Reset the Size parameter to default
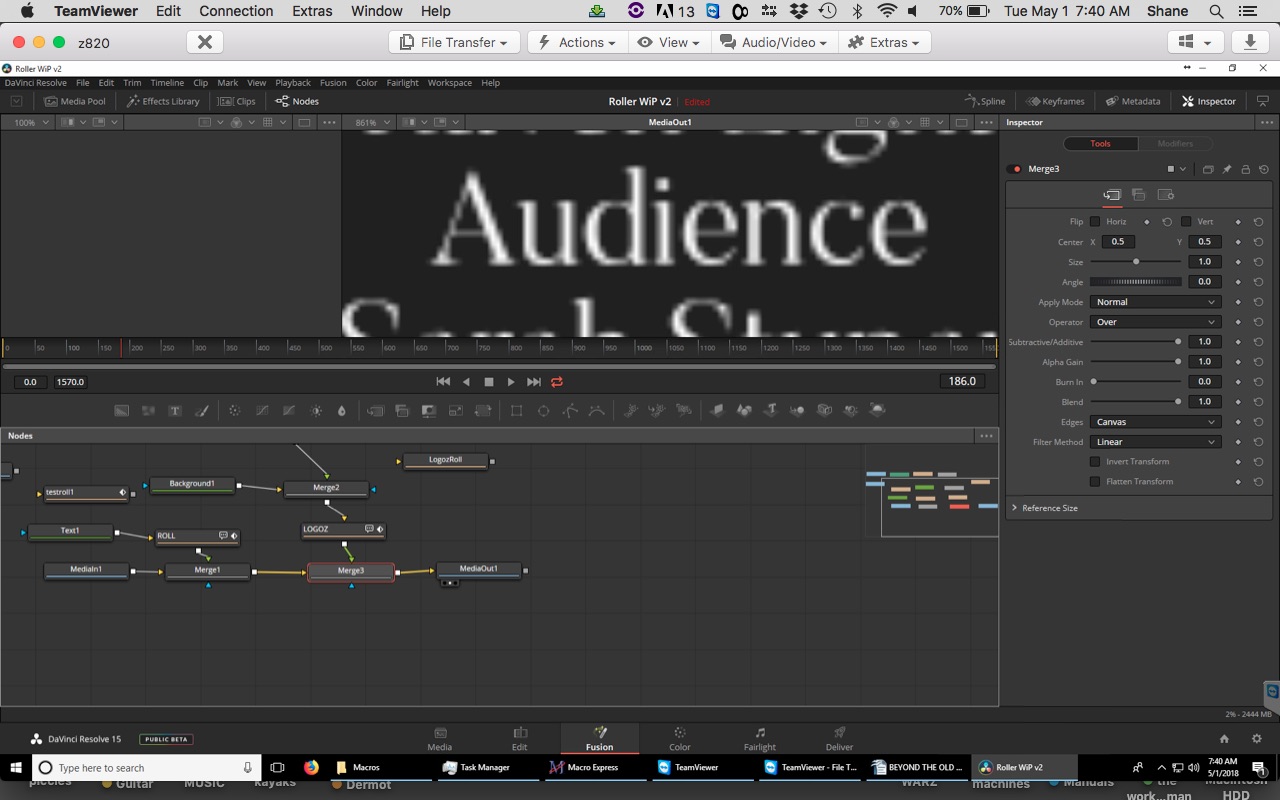The width and height of the screenshot is (1280, 800). [x=1258, y=262]
